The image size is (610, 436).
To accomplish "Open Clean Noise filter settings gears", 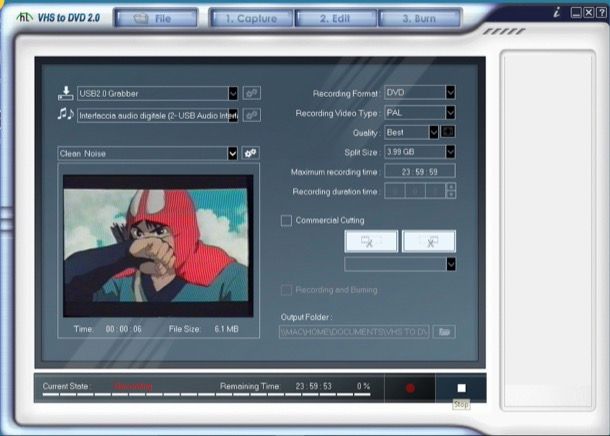I will tap(250, 153).
